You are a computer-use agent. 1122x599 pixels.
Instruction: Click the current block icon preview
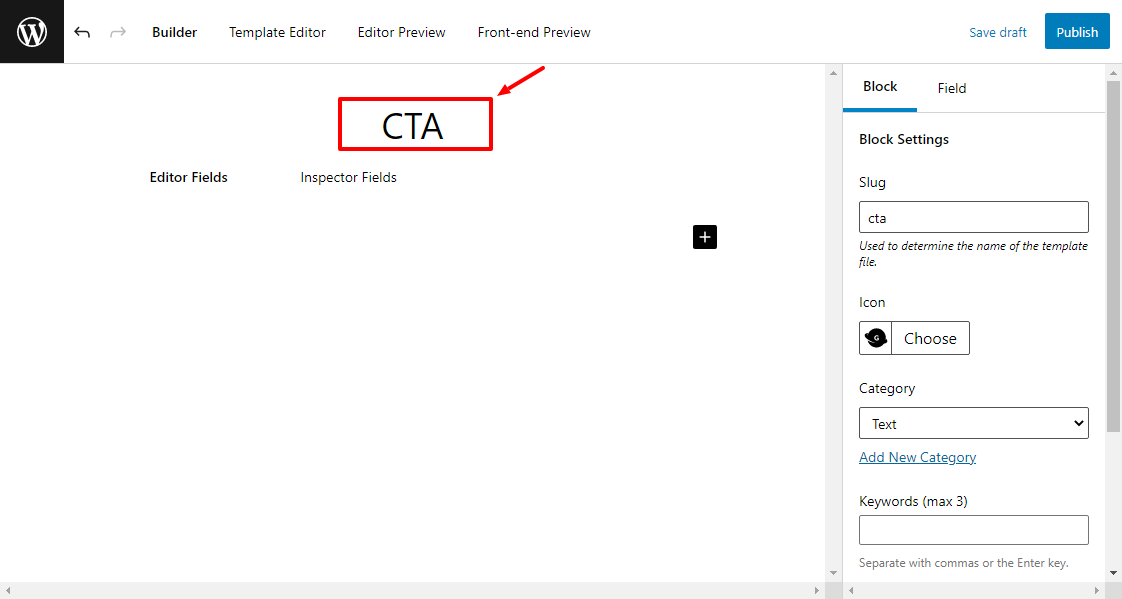click(876, 338)
